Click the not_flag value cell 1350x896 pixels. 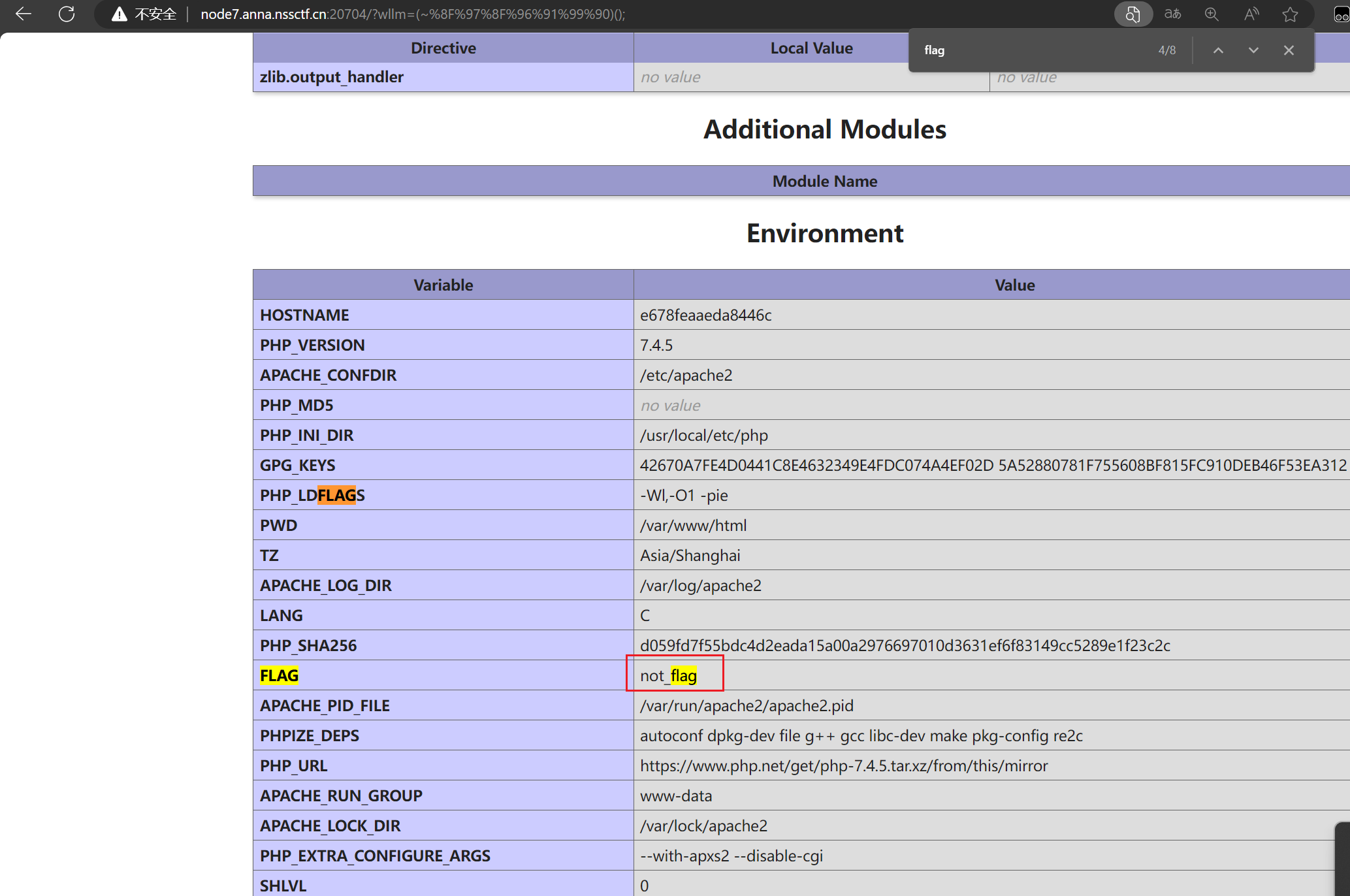tap(669, 675)
